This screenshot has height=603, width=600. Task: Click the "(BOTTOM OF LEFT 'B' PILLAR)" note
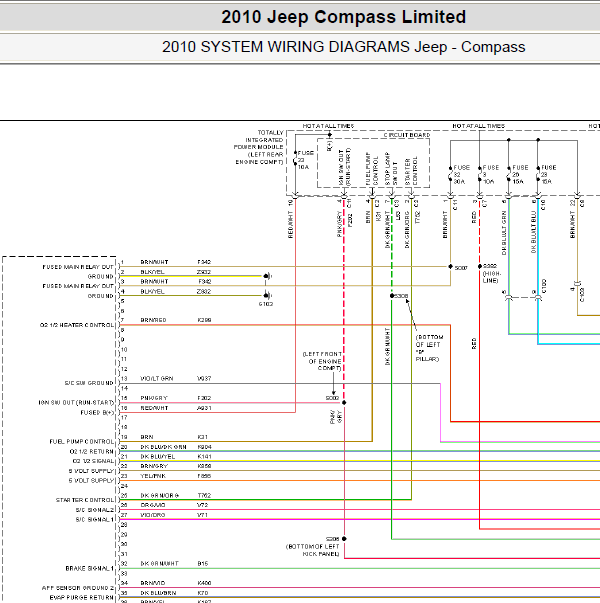[429, 348]
